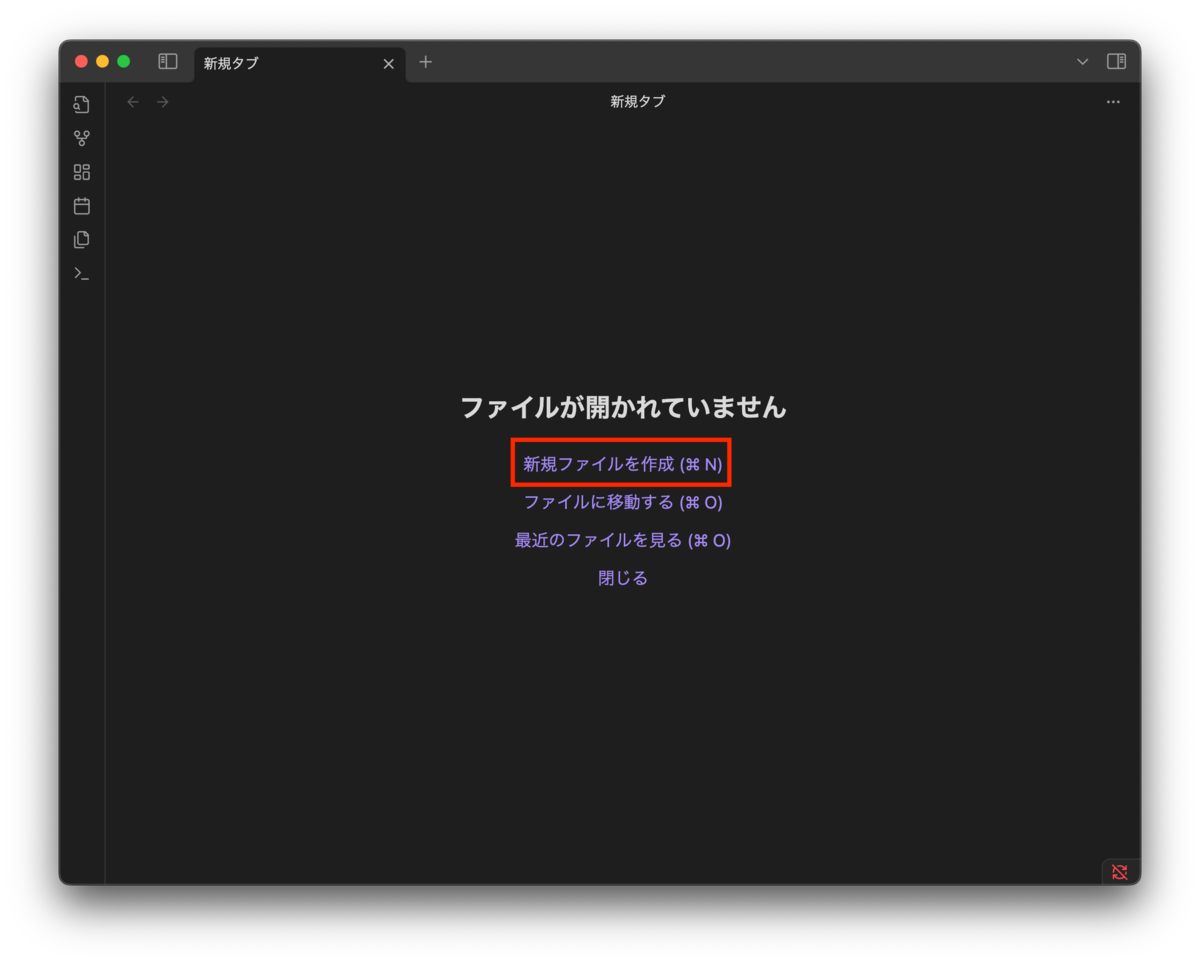
Task: Click the sync status icon at bottom right
Action: coord(1119,872)
